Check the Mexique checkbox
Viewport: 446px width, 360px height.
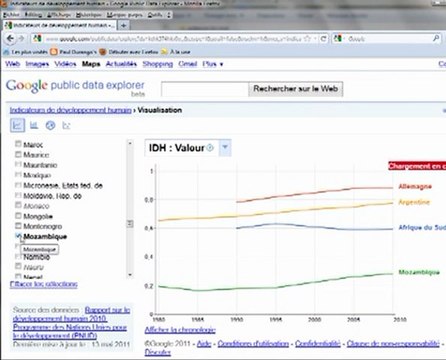point(18,175)
